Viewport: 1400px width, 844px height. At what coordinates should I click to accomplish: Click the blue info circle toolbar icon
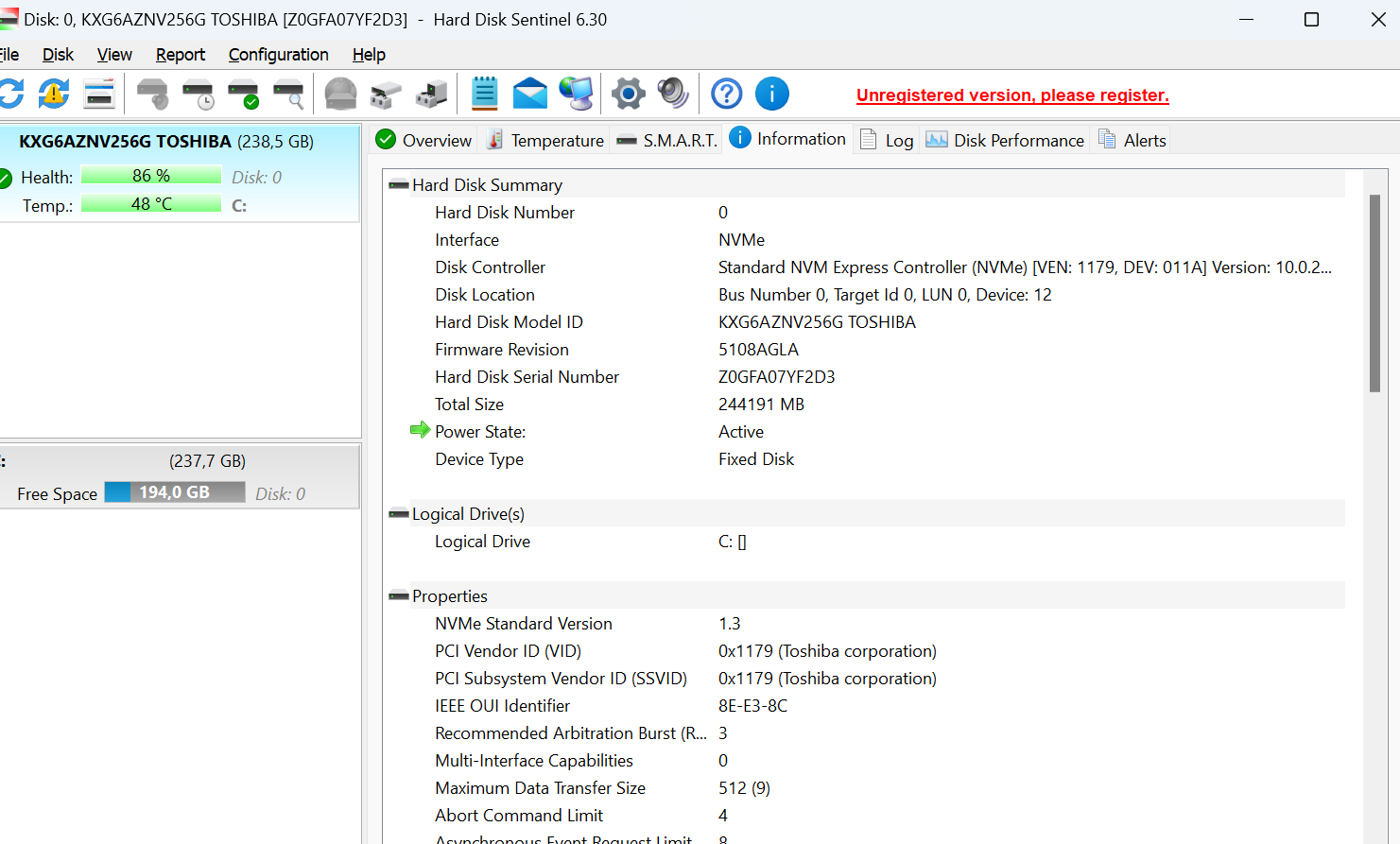click(x=771, y=94)
